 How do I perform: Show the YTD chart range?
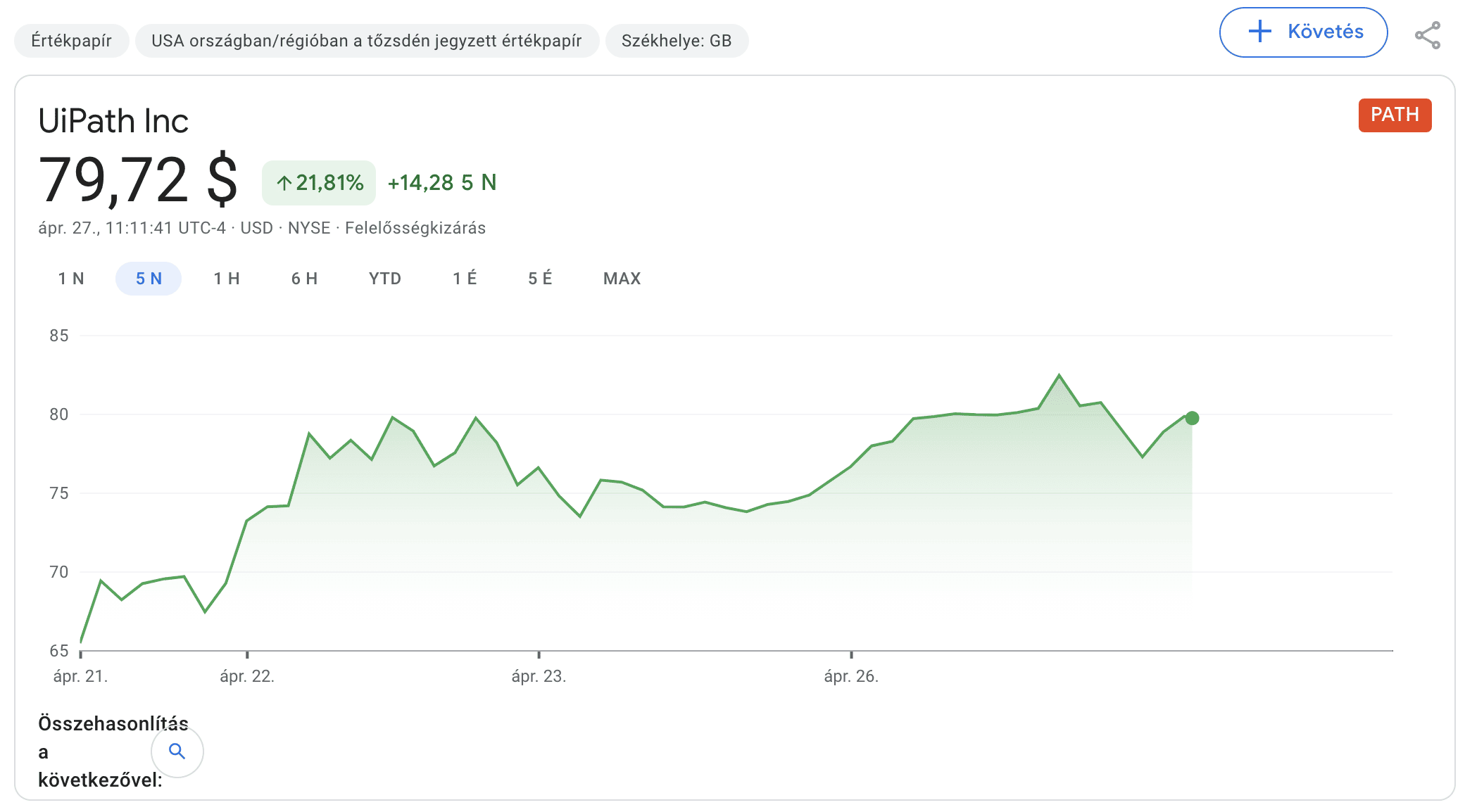385,279
